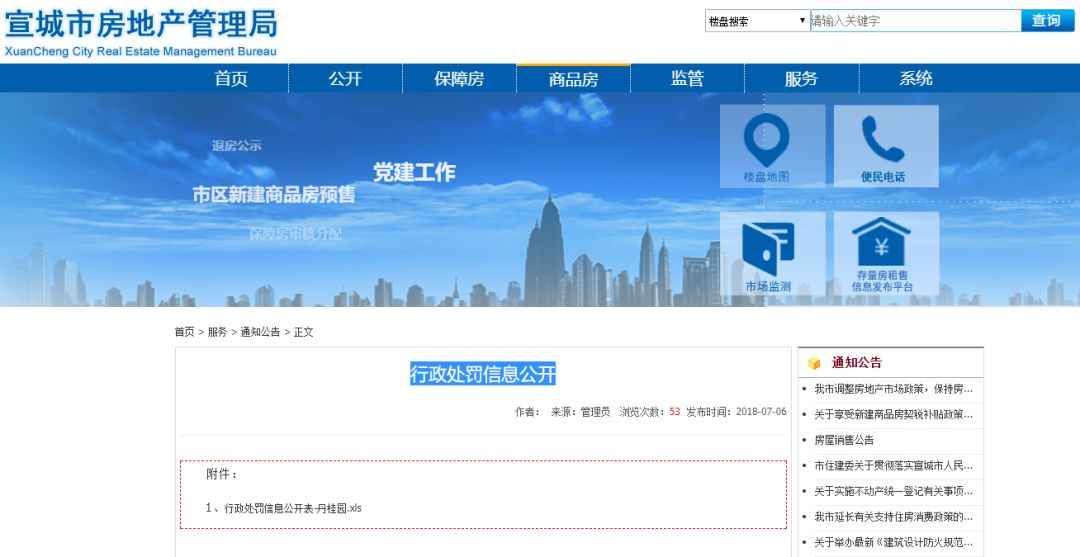Open the 党建工作 banner link

pyautogui.click(x=414, y=173)
